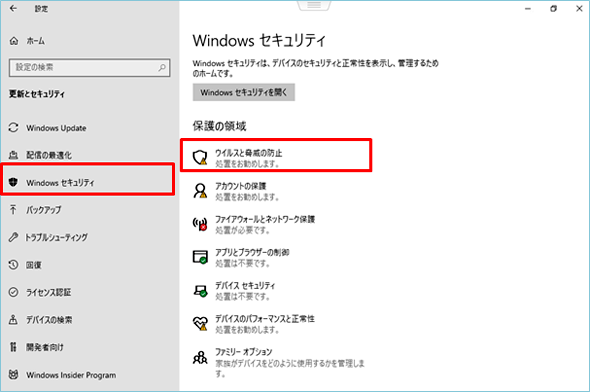Click the 配信の最適化 sidebar icon
Image resolution: width=590 pixels, height=392 pixels.
pos(14,155)
